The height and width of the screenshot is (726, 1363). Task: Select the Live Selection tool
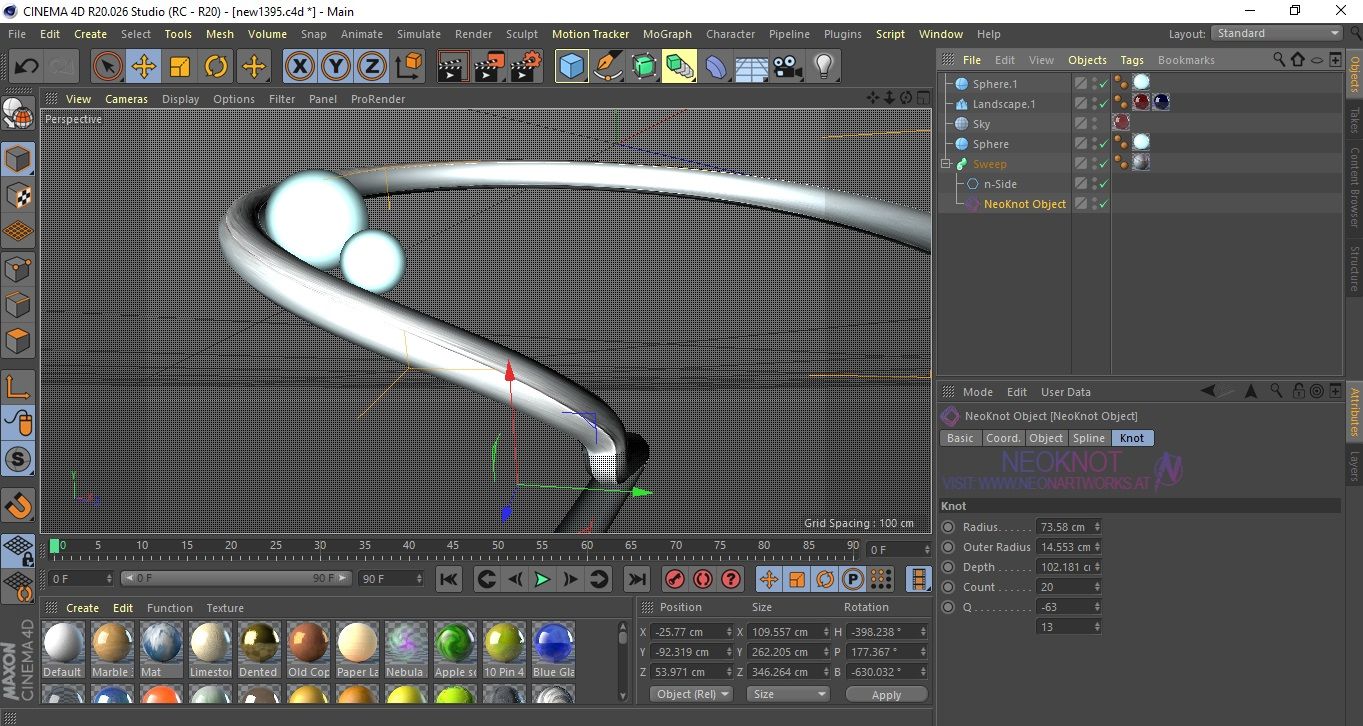(x=108, y=67)
